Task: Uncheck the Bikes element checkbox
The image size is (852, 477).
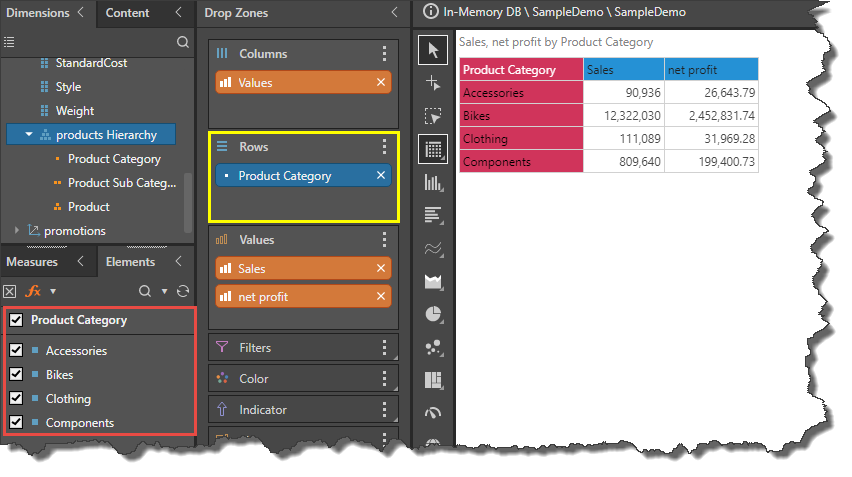Action: (x=16, y=375)
